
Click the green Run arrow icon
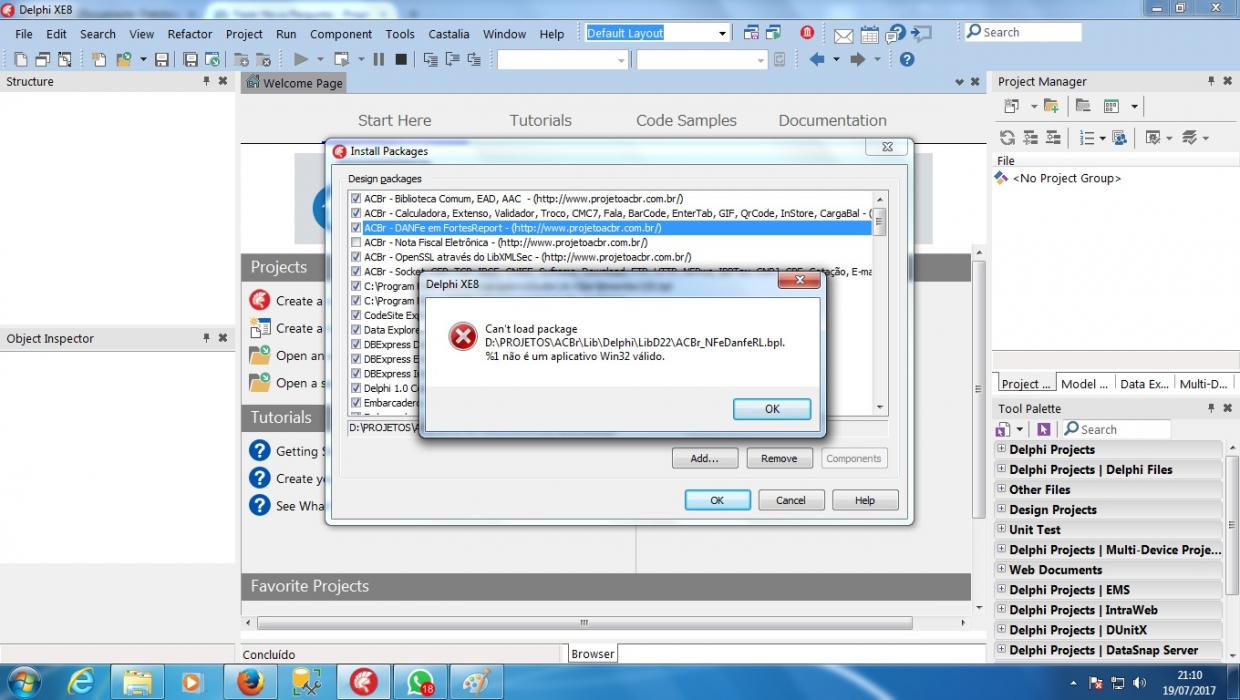(x=301, y=60)
